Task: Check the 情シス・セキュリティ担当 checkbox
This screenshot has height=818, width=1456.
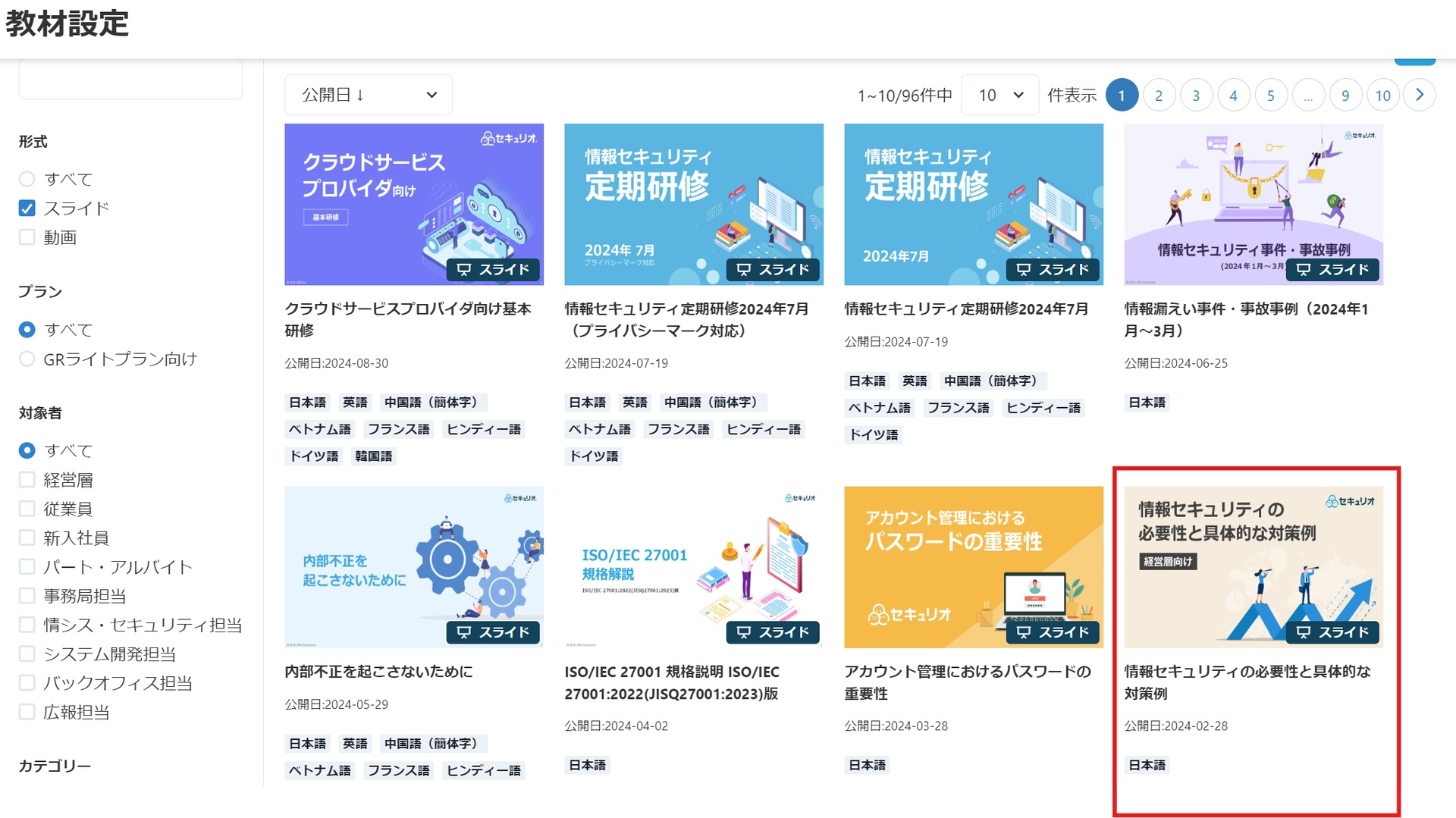Action: coord(27,625)
